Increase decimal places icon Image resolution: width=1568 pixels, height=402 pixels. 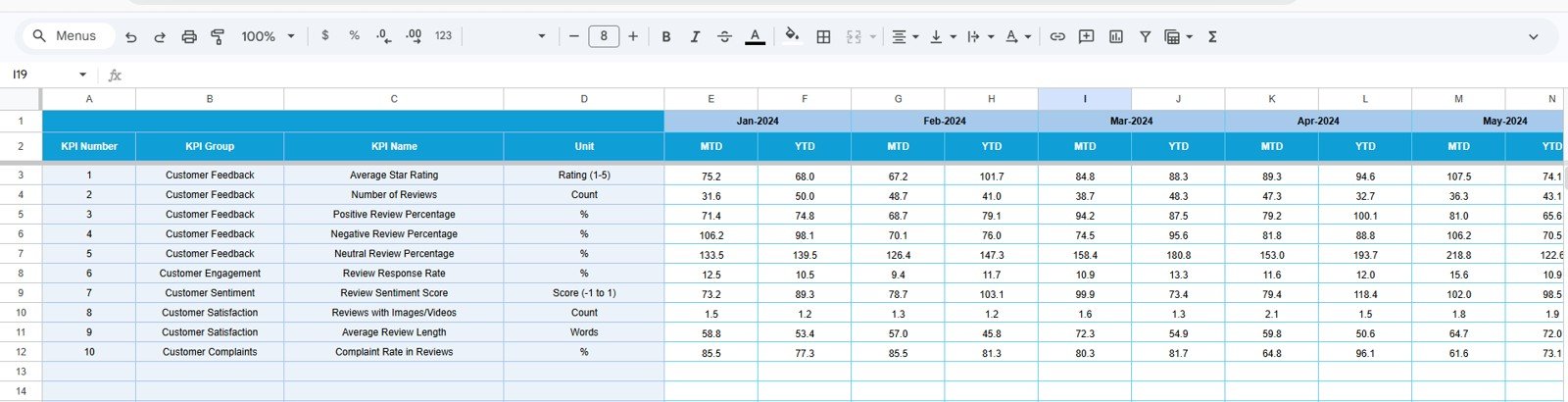[x=414, y=35]
